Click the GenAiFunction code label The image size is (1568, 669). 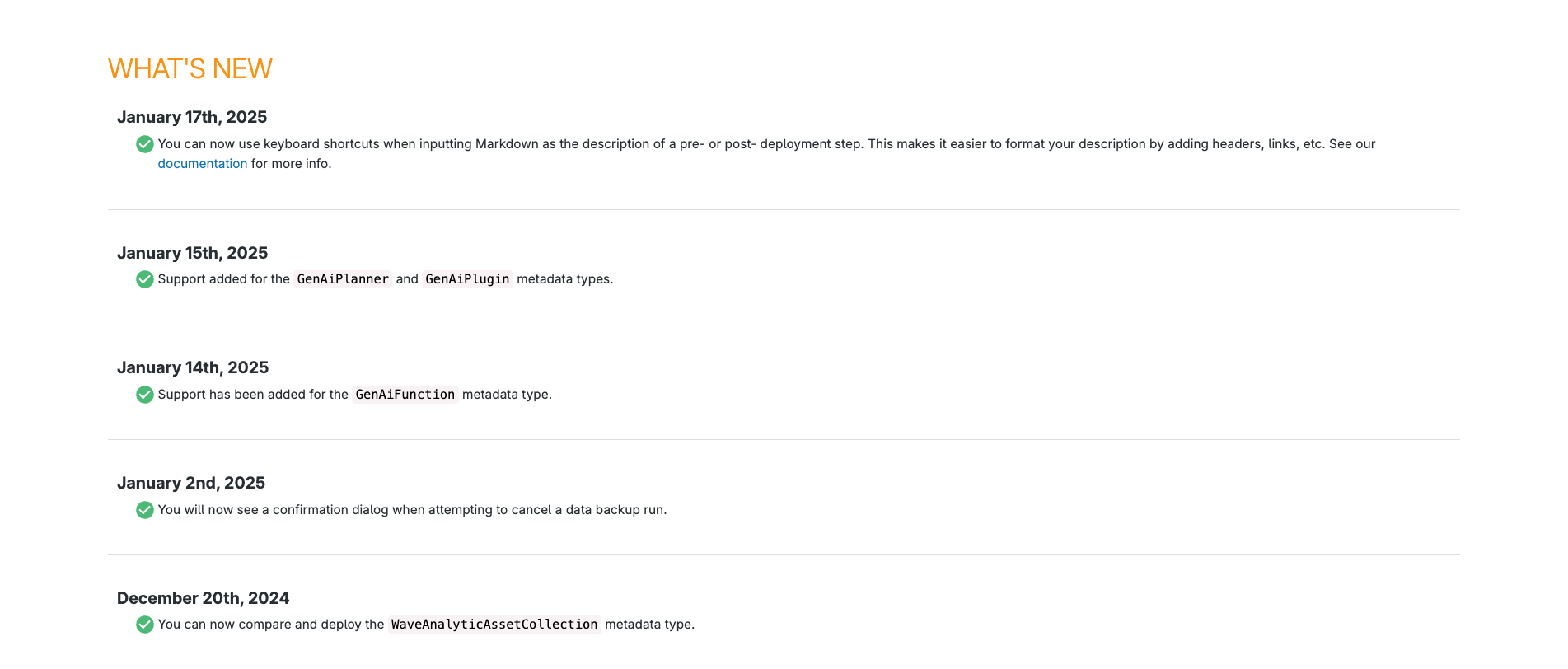click(x=405, y=395)
